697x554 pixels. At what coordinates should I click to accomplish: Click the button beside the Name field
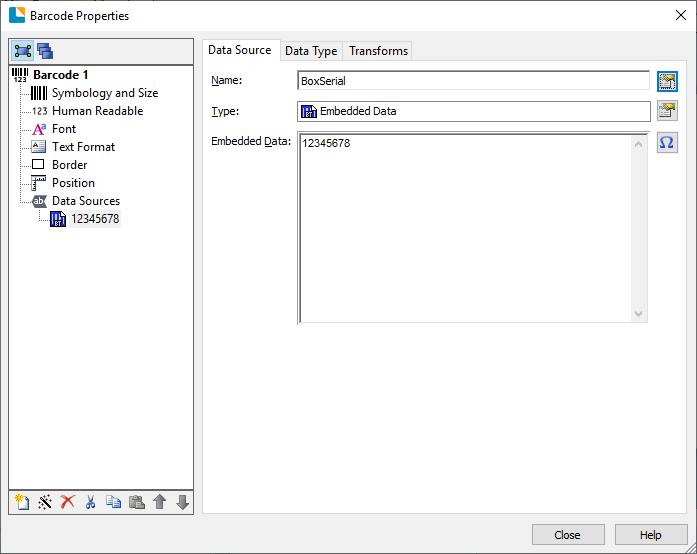(x=667, y=81)
